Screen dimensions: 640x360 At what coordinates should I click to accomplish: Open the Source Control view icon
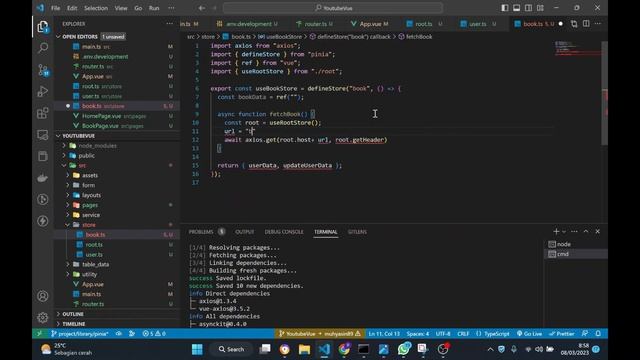43,70
